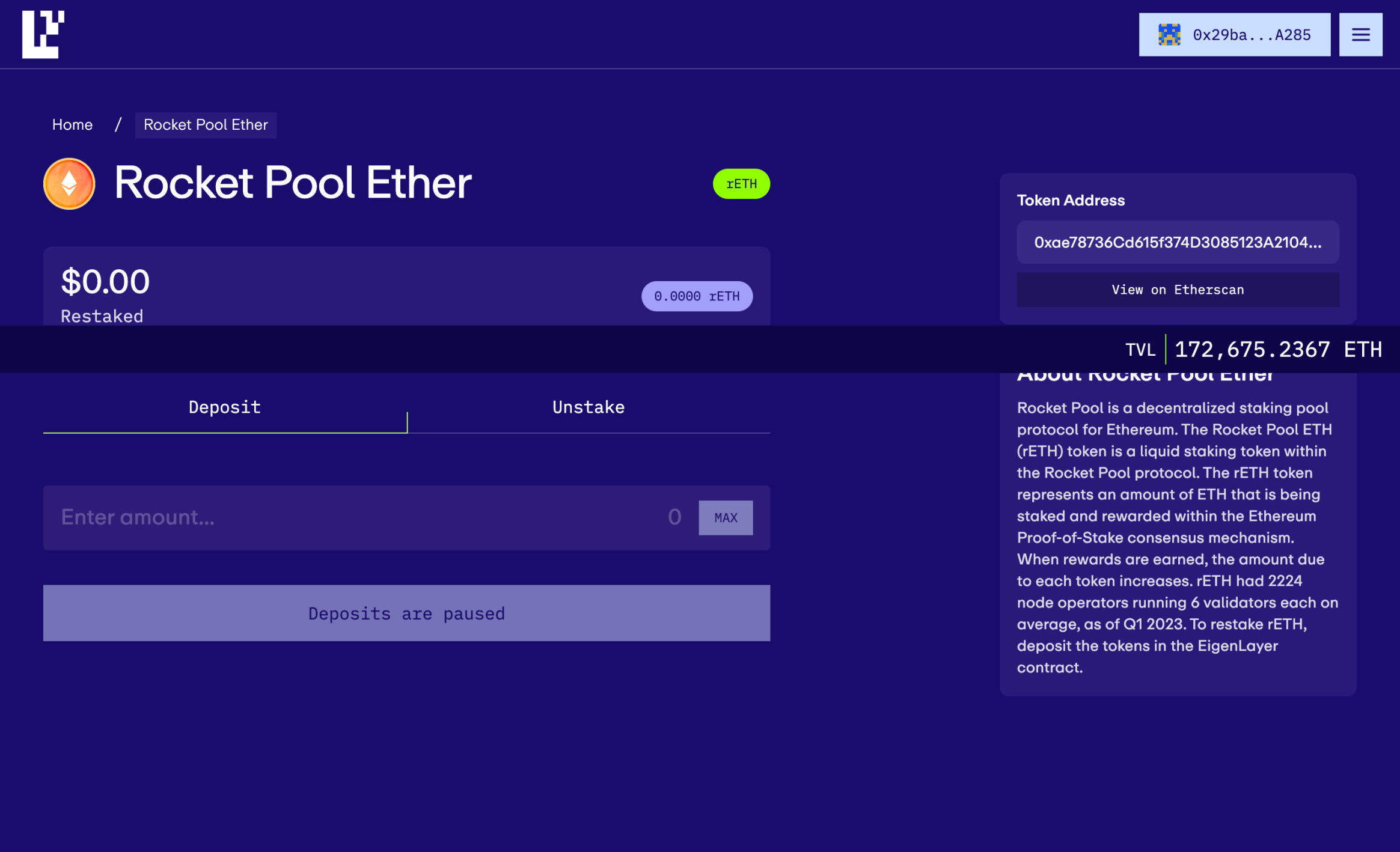Click the Rocket Pool Ether page title

(x=293, y=183)
